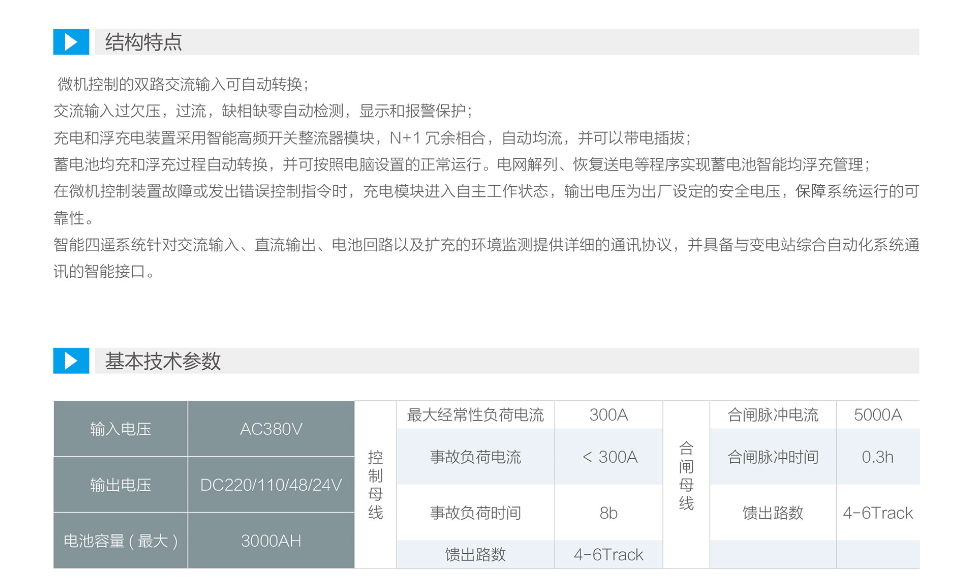Select the 结构特点 section heading

(x=144, y=42)
